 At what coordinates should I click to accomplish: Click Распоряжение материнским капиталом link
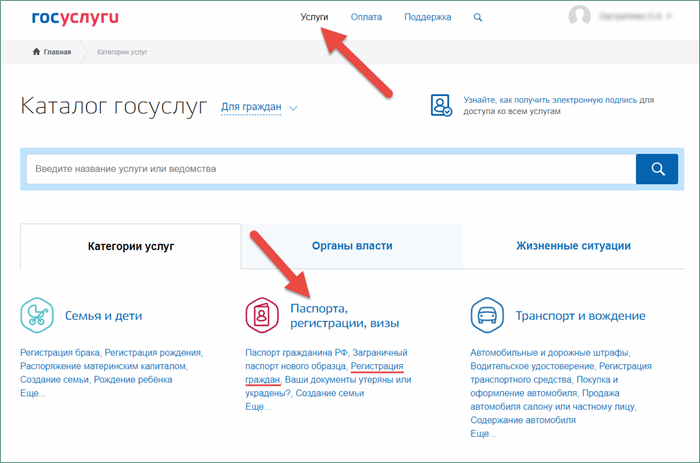click(x=103, y=366)
